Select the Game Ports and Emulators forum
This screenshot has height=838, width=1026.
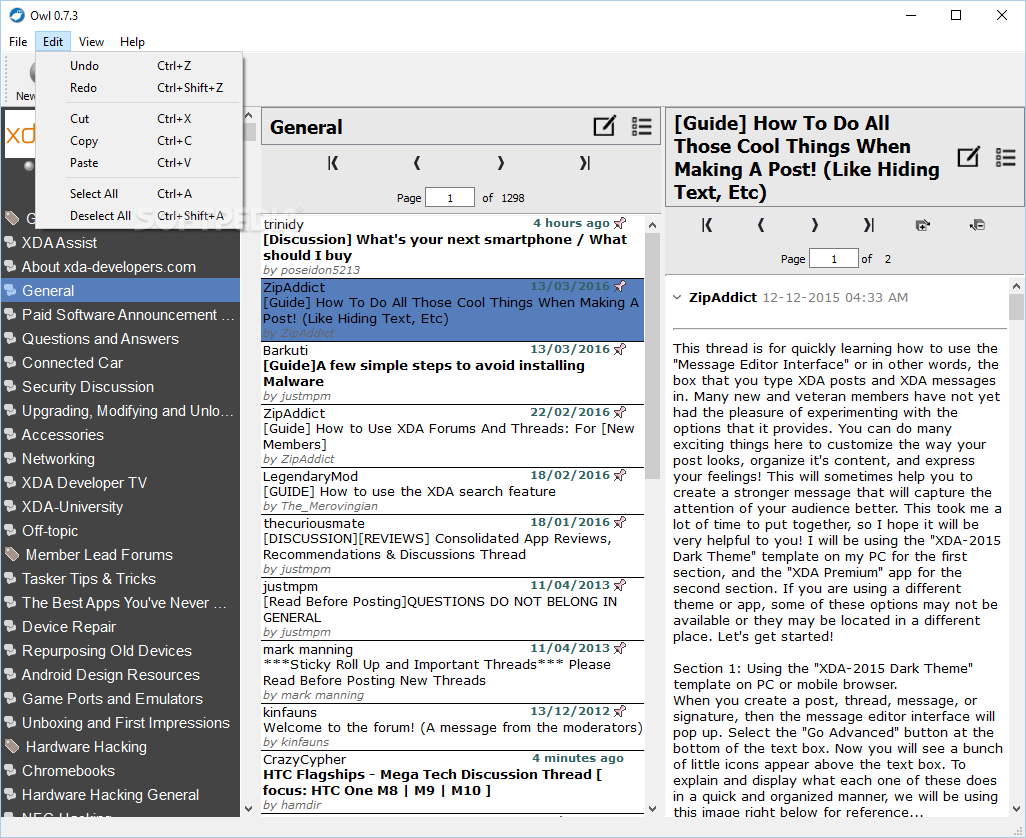tap(120, 699)
